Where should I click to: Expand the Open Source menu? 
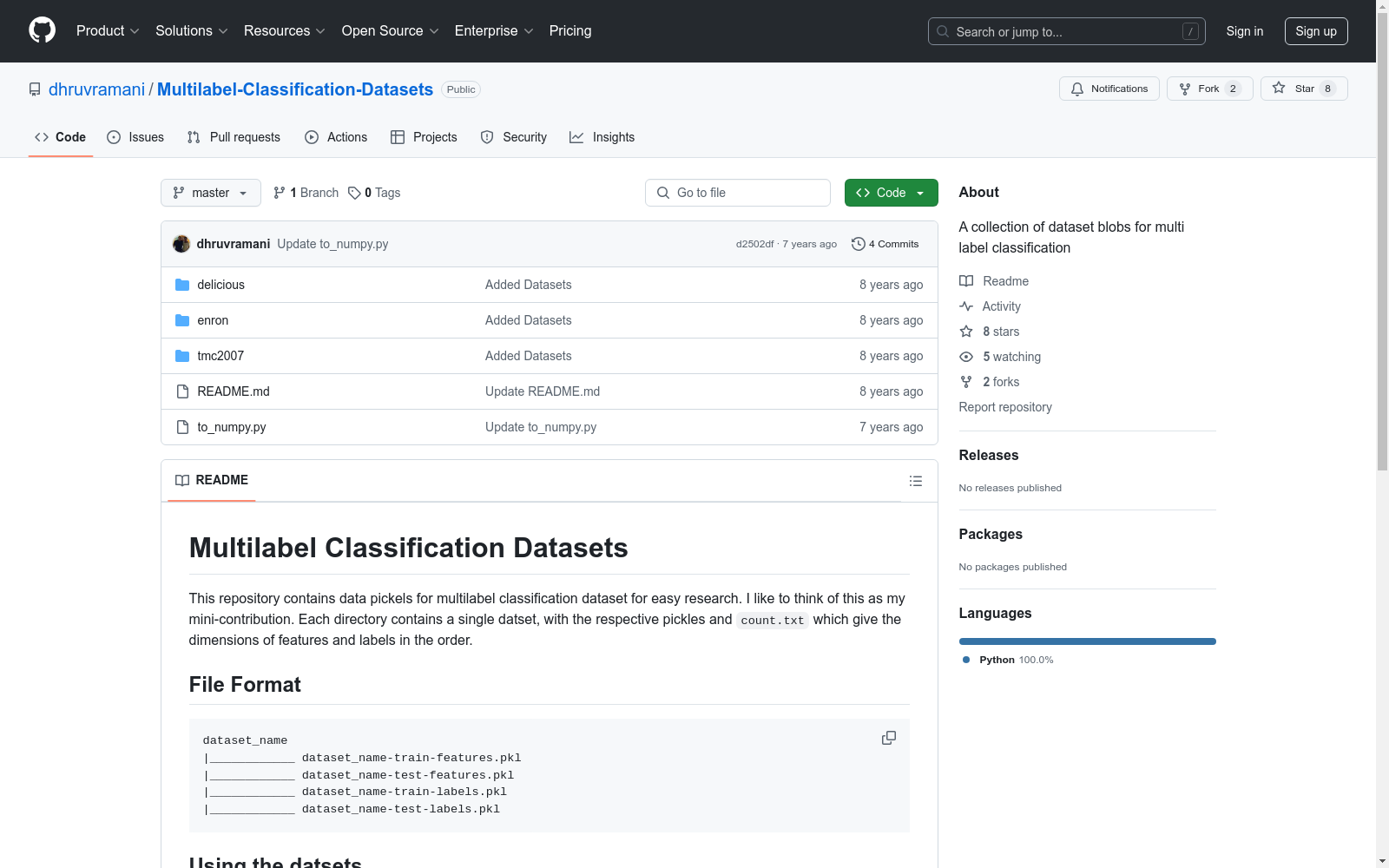point(389,30)
